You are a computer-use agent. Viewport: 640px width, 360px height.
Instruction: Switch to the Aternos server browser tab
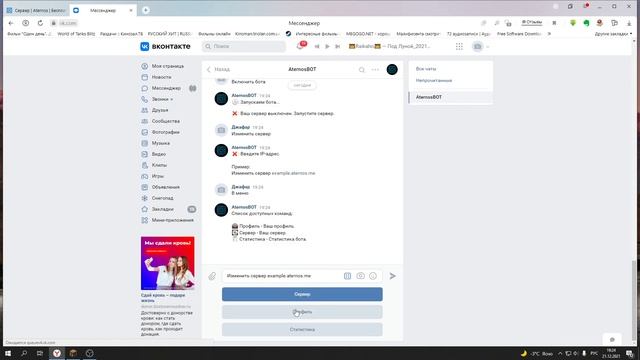point(36,10)
